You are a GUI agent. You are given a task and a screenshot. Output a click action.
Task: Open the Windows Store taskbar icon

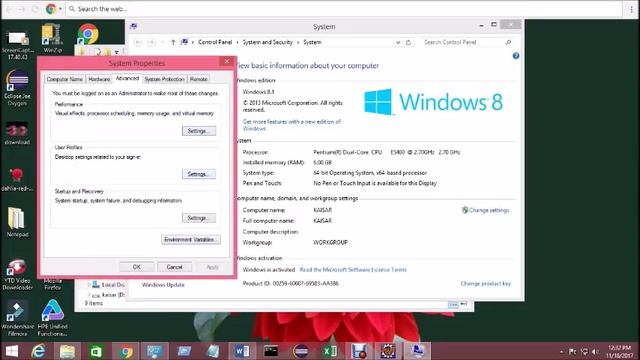[96, 351]
